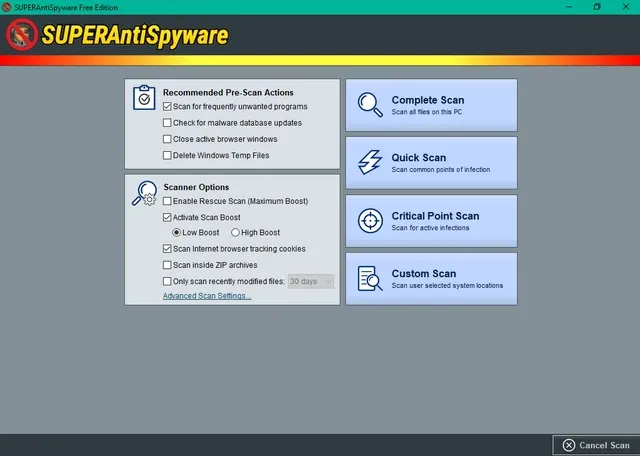Uncheck Scan for frequently unwanted programs
The width and height of the screenshot is (640, 456).
tap(167, 107)
